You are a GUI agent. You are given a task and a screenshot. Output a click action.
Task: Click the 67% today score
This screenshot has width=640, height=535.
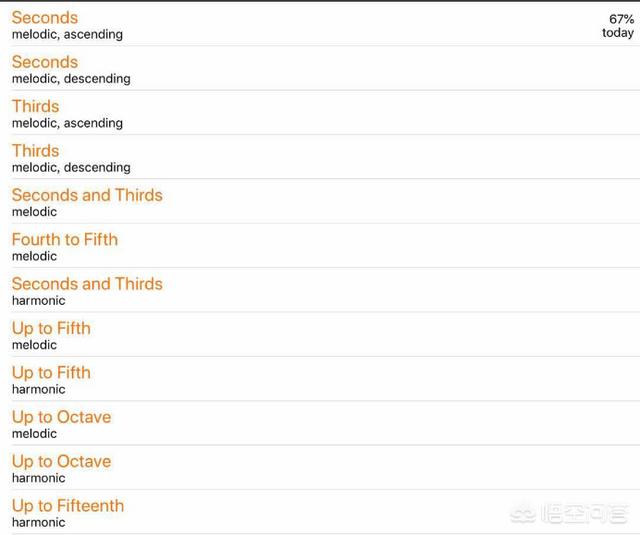[x=619, y=26]
